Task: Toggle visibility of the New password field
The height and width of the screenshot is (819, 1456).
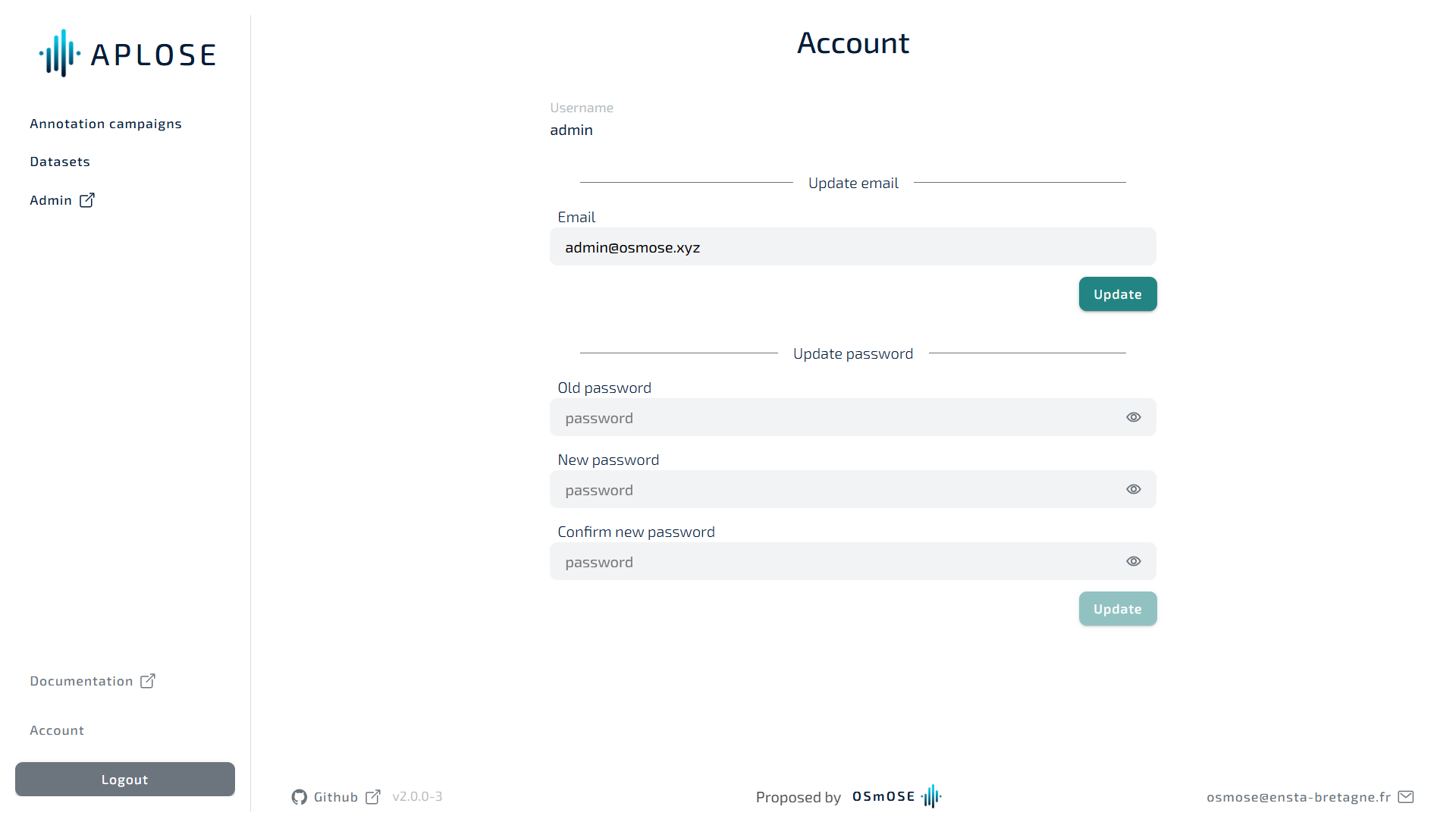Action: pos(1133,489)
